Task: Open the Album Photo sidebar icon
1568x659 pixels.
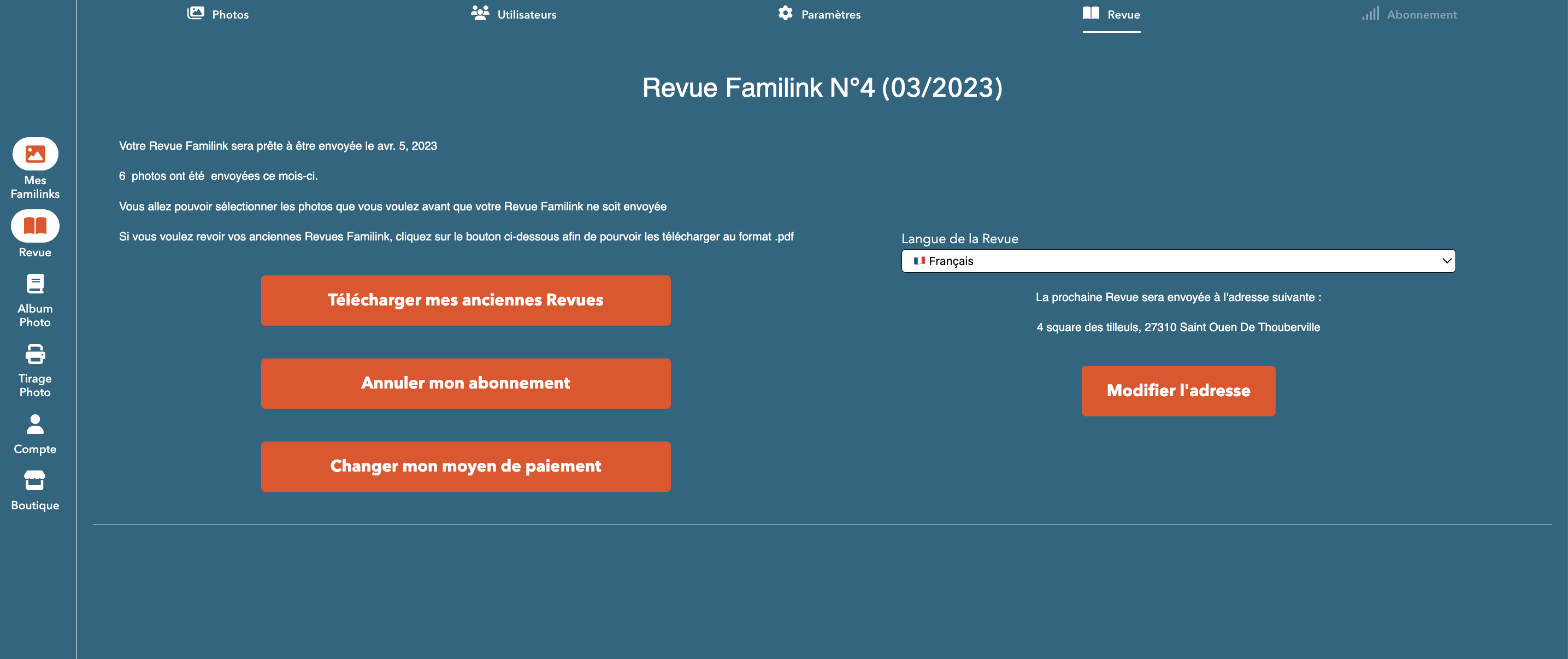Action: pyautogui.click(x=36, y=284)
